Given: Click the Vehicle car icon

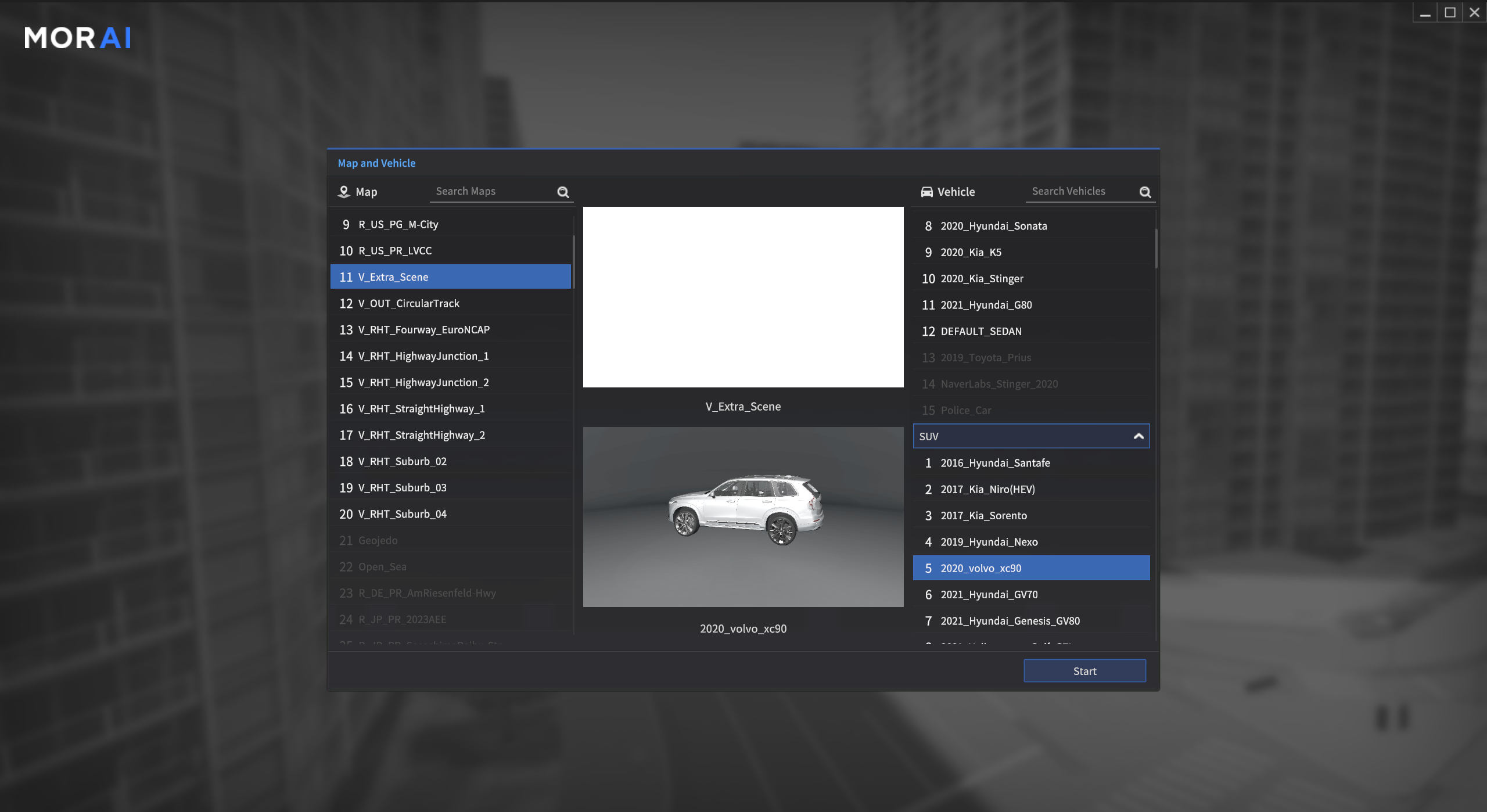Looking at the screenshot, I should click(927, 192).
